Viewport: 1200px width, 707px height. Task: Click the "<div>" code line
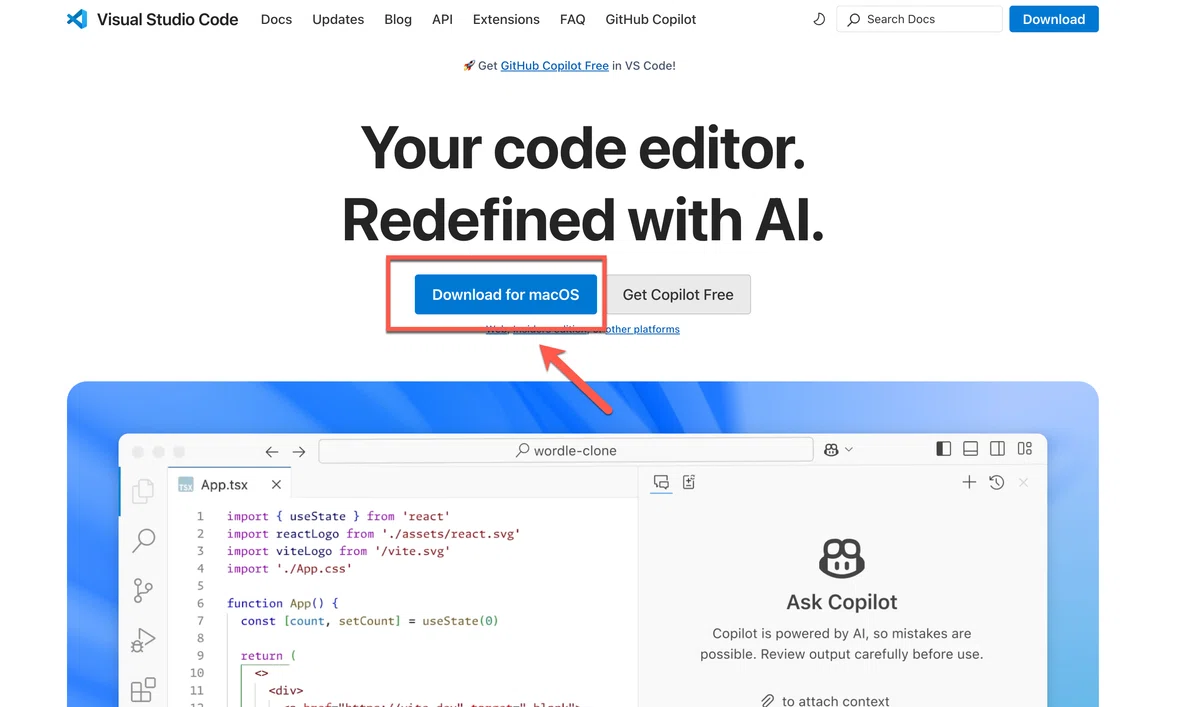click(x=286, y=691)
